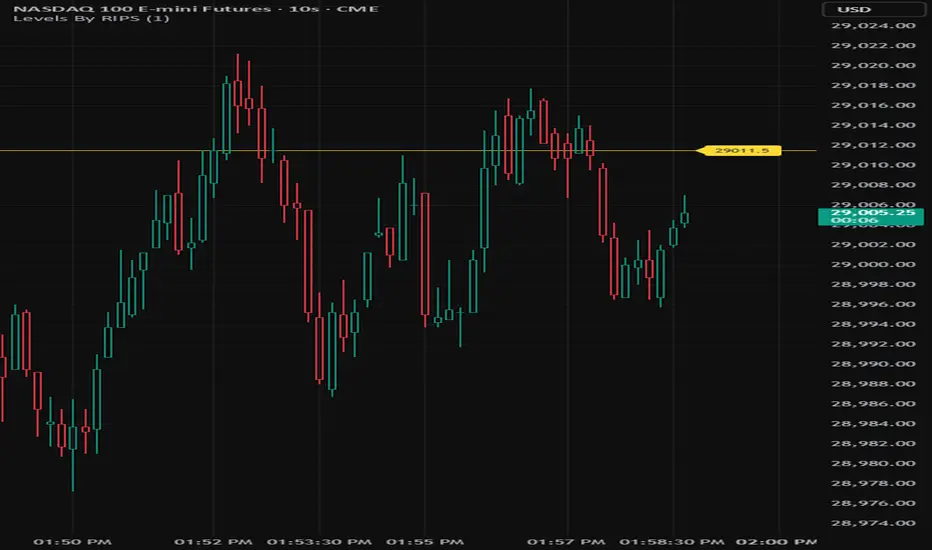Click the 01:50 PM time axis label
Viewport: 932px width, 550px height.
tap(73, 542)
